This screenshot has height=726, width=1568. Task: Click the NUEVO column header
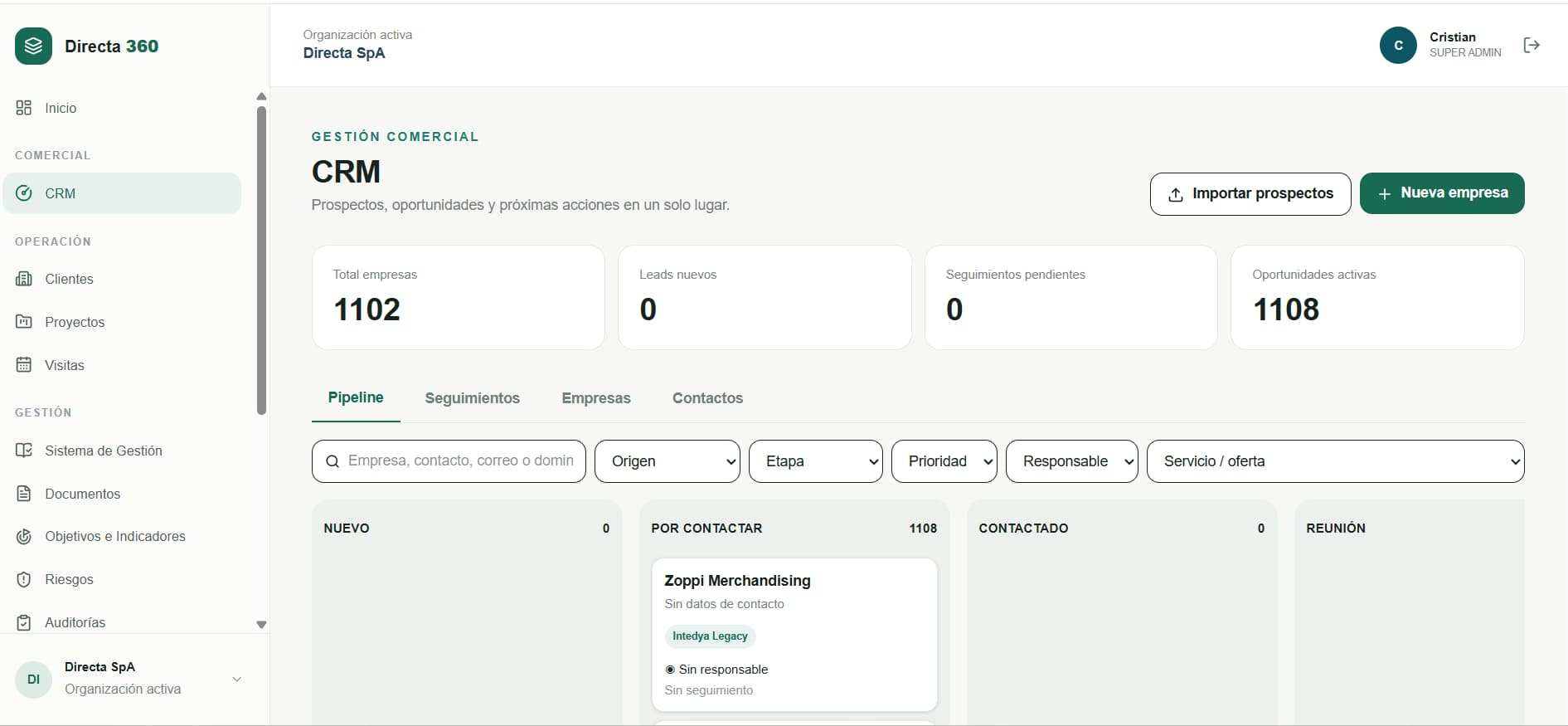click(347, 529)
